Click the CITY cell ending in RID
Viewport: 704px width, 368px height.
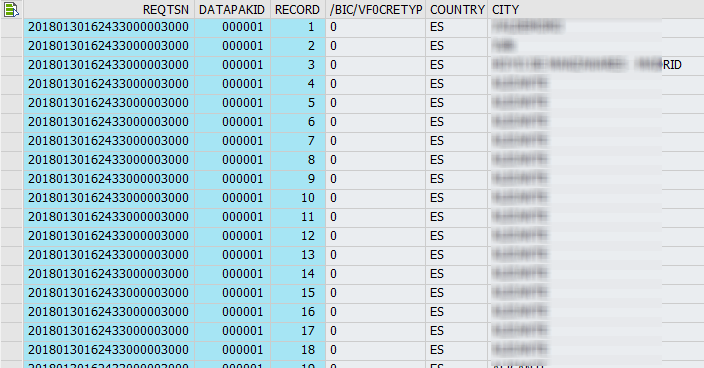596,65
